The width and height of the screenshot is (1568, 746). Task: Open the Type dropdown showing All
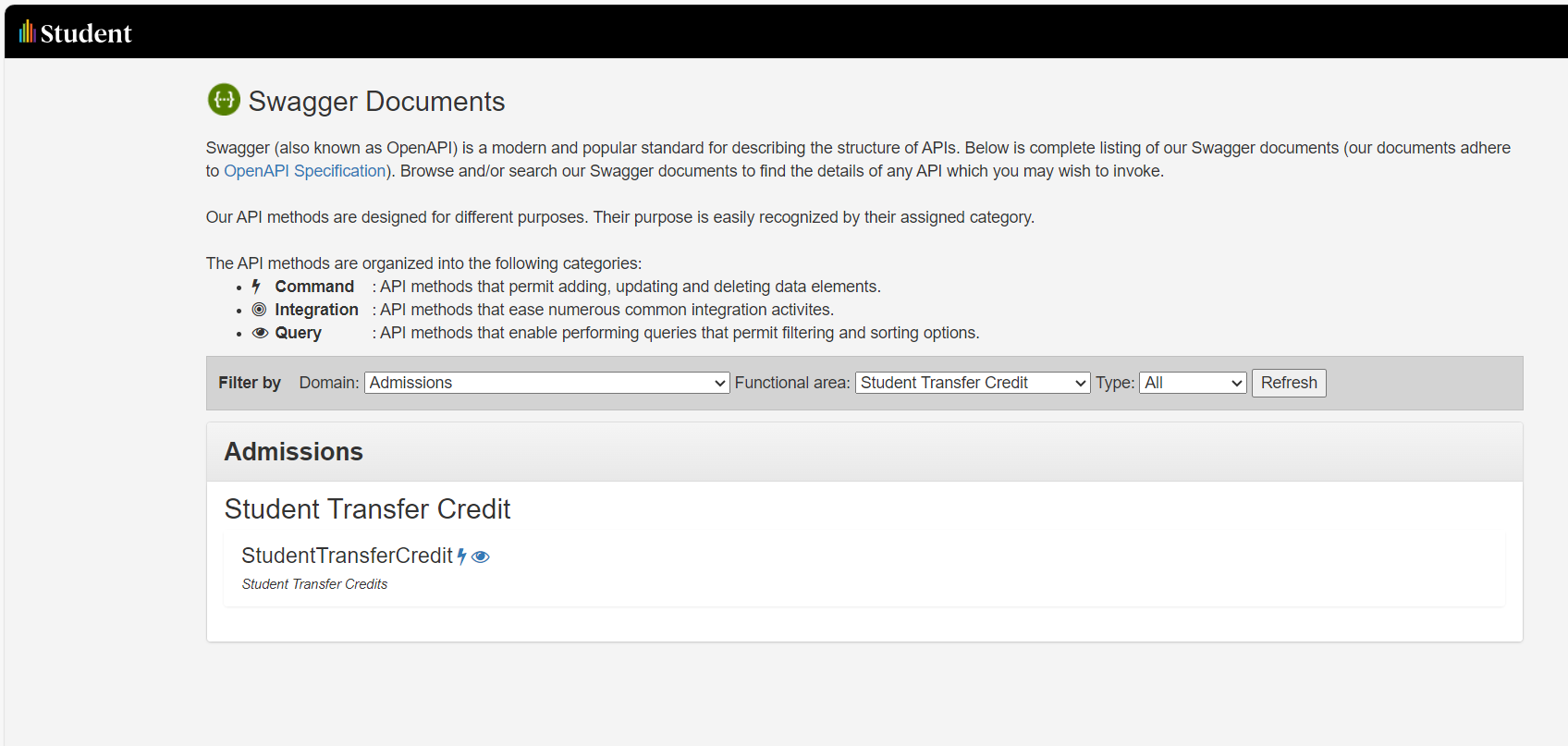tap(1194, 383)
